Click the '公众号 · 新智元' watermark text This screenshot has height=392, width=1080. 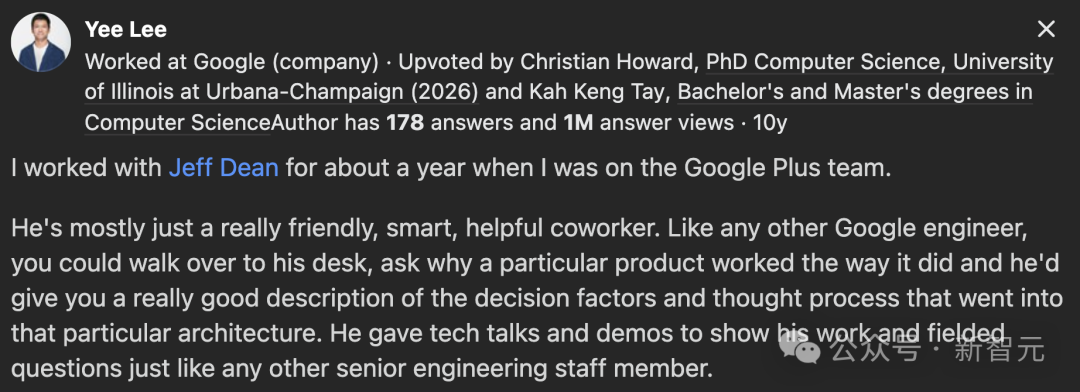[937, 351]
